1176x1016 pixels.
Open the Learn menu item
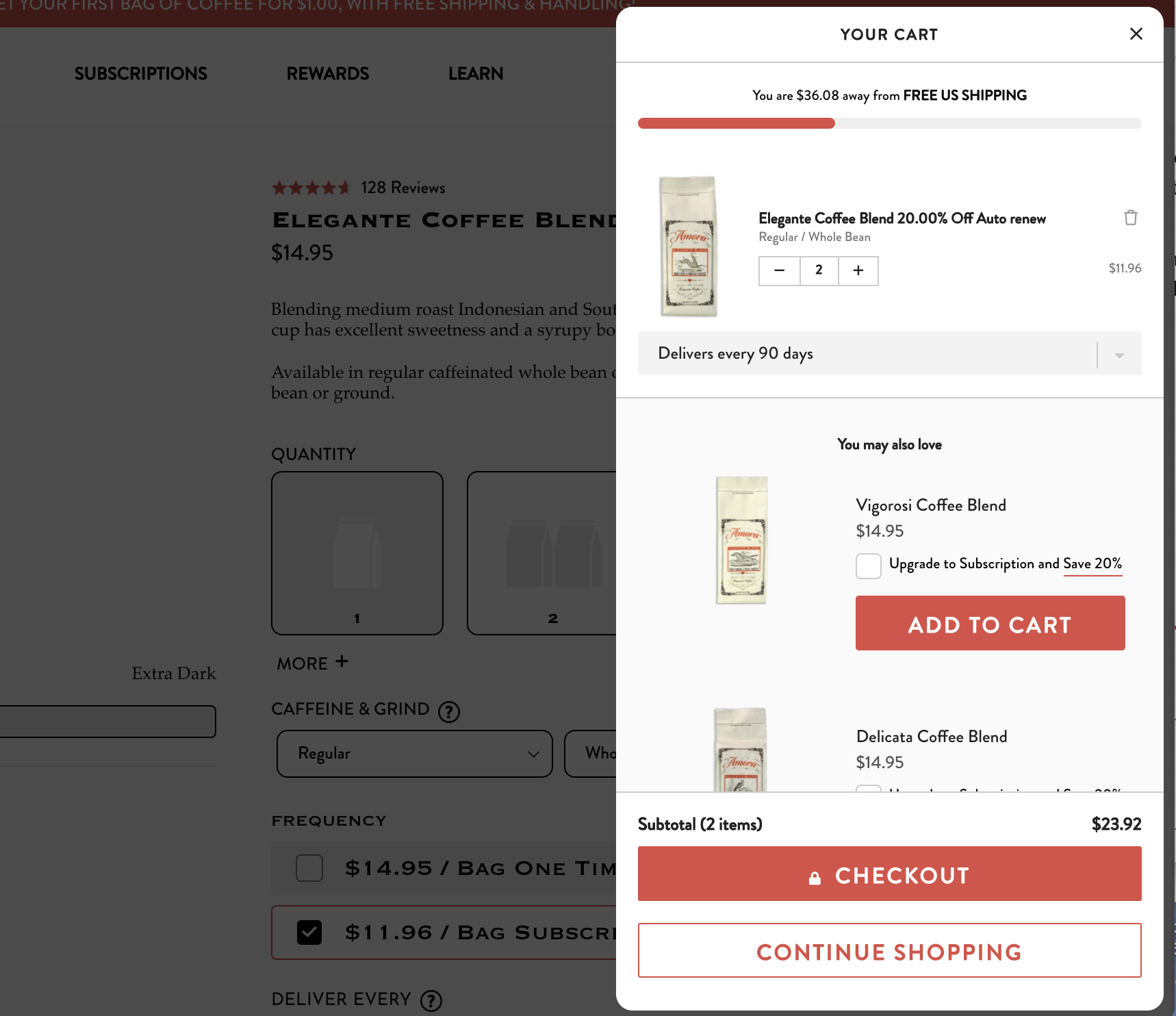pos(476,73)
